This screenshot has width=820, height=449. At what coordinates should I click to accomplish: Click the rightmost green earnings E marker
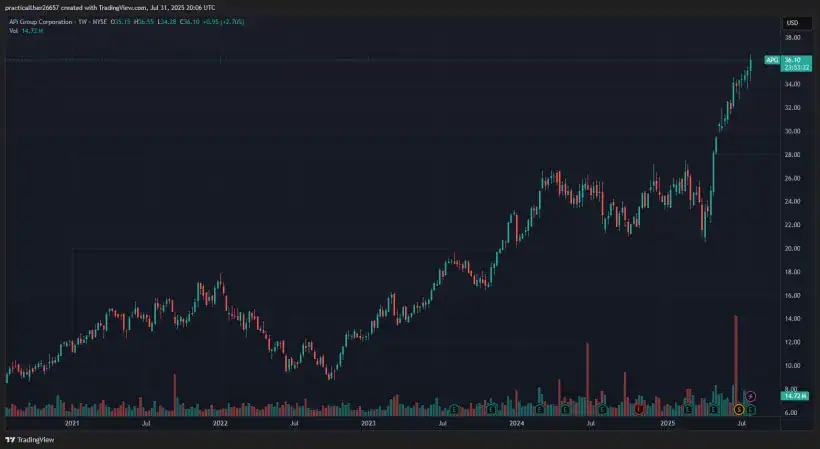pos(751,410)
